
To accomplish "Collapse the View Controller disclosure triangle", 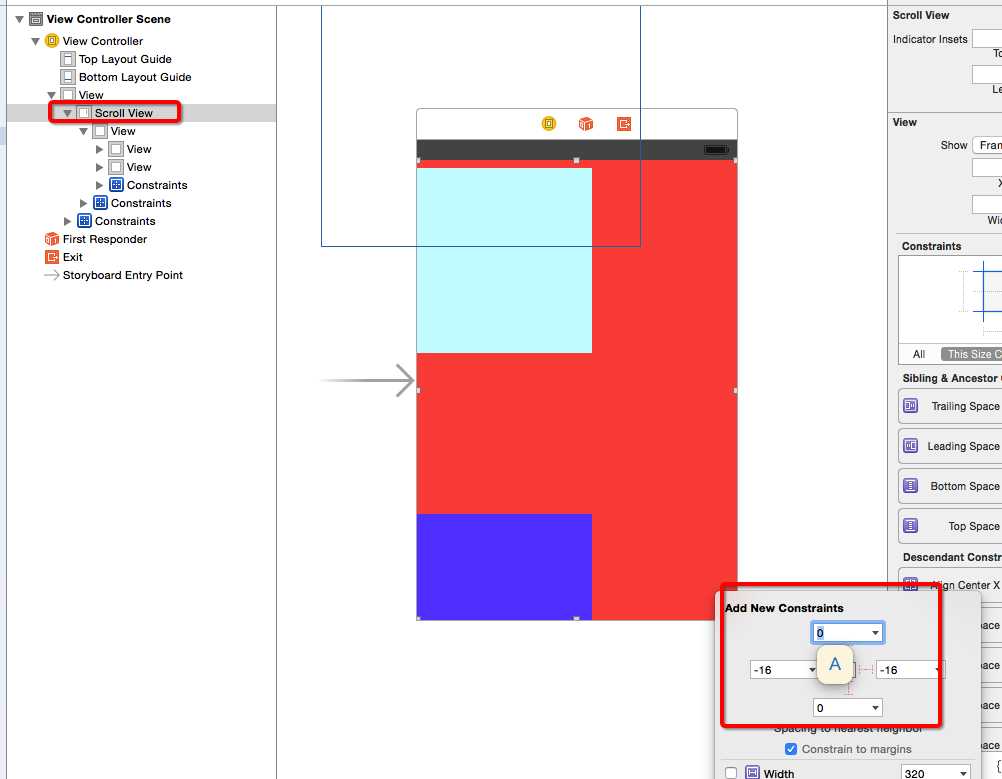I will pos(35,41).
